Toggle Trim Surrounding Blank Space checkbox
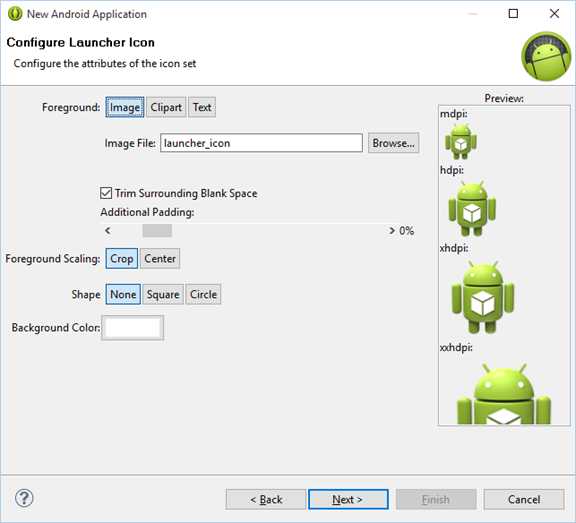The image size is (576, 523). (106, 193)
